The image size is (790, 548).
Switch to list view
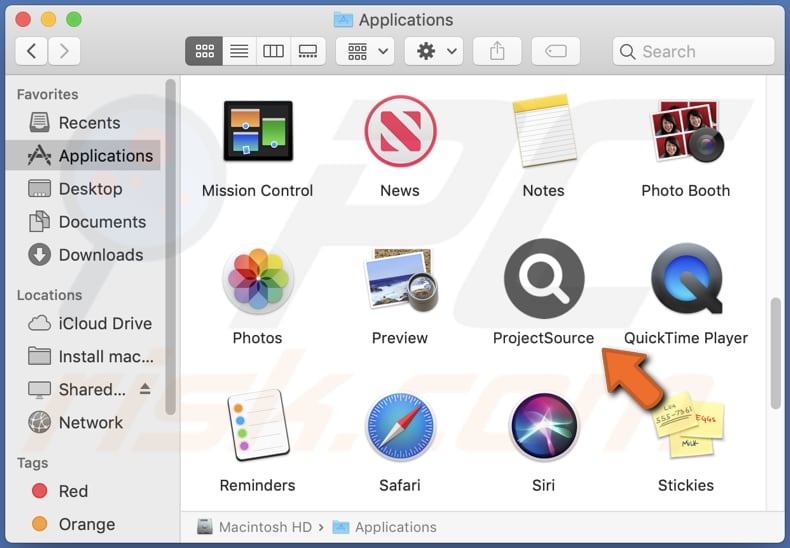click(x=239, y=51)
